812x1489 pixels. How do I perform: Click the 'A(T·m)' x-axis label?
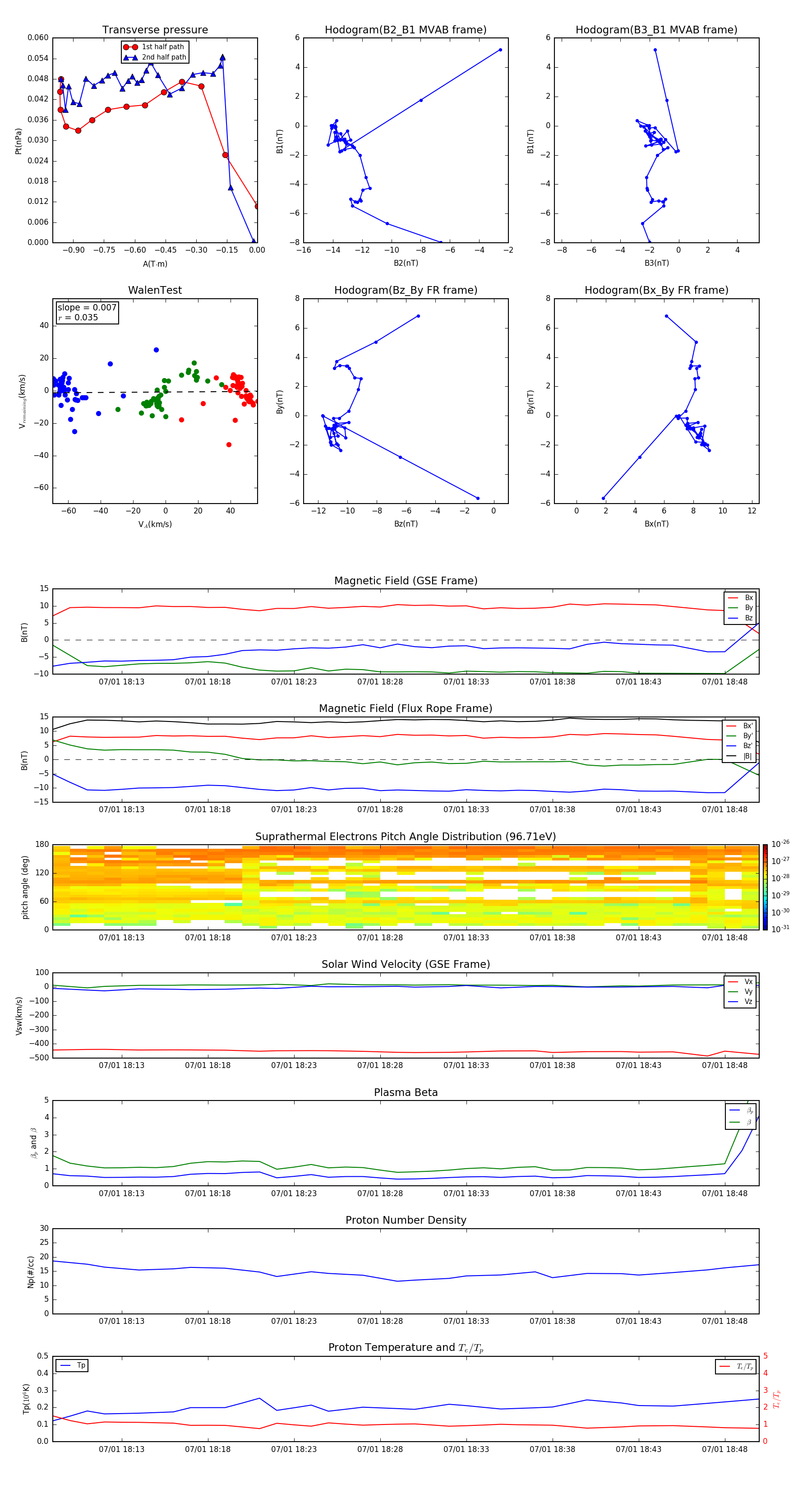point(155,264)
